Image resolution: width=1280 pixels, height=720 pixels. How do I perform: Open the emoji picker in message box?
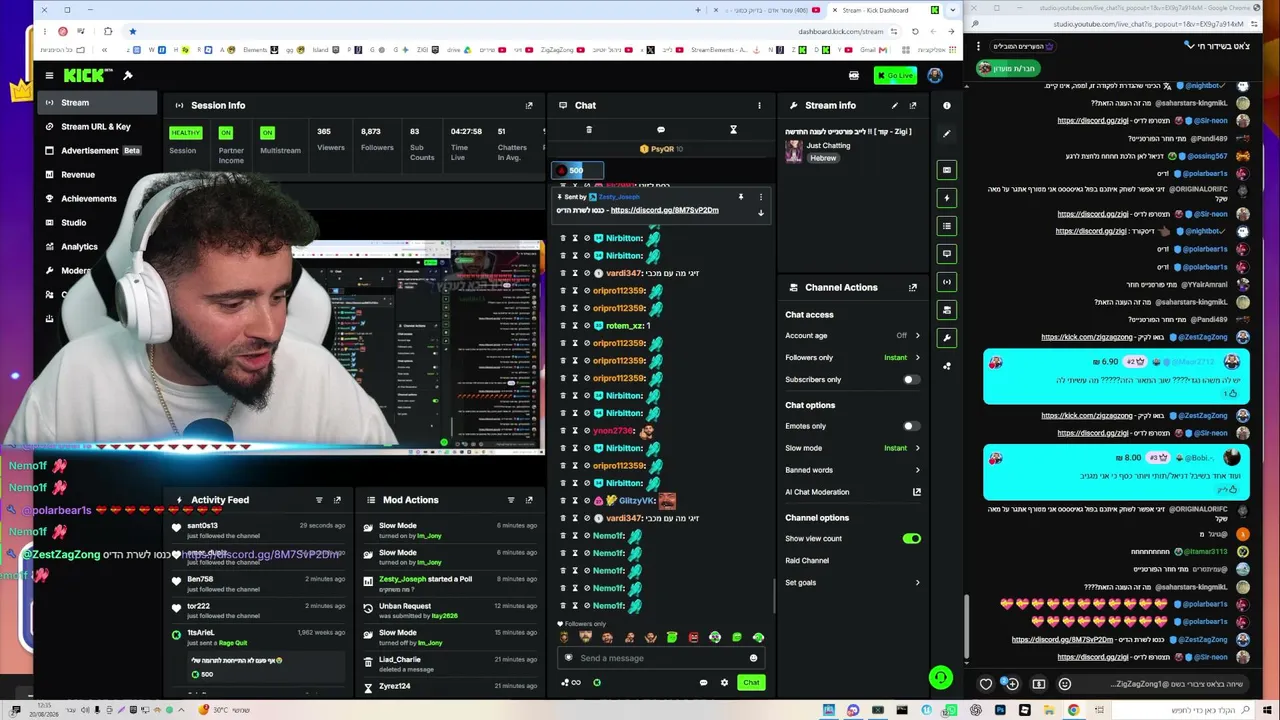tap(753, 658)
